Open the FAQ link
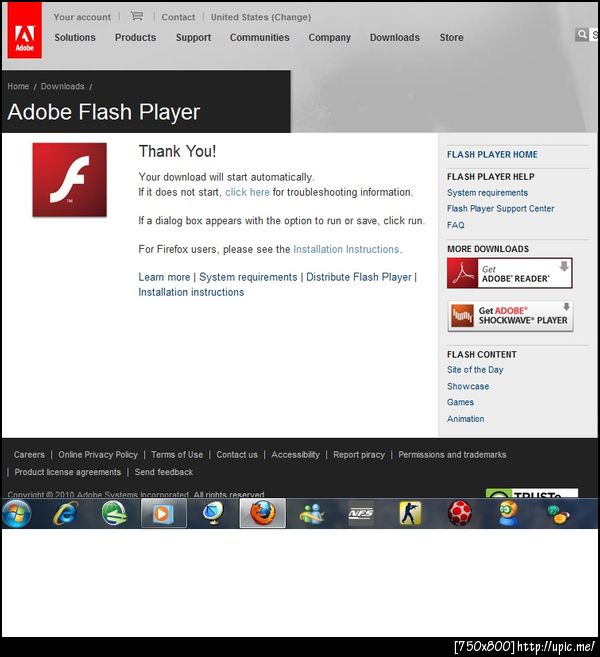This screenshot has width=600, height=657. click(455, 225)
